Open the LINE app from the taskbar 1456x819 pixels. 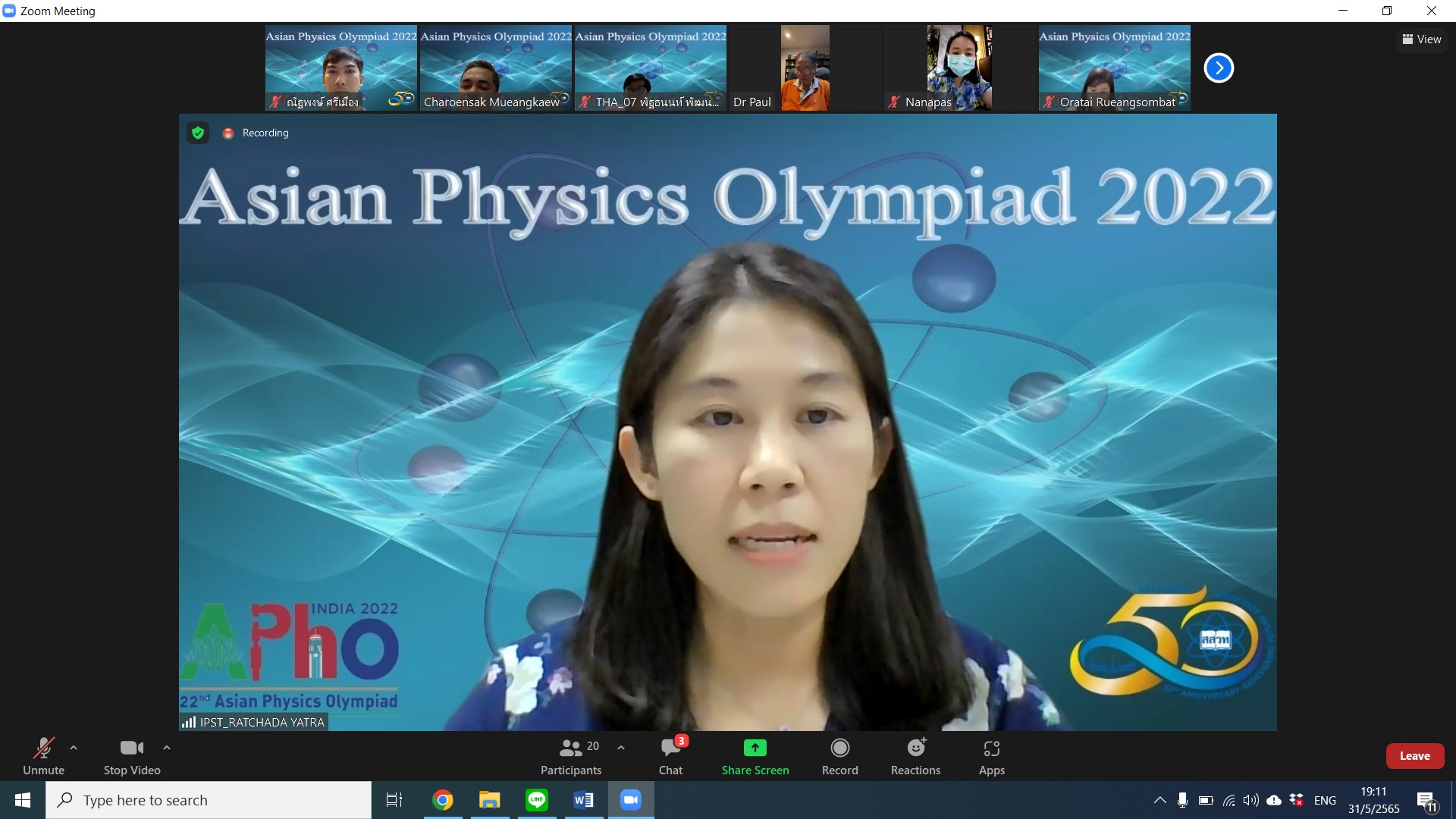[x=537, y=800]
